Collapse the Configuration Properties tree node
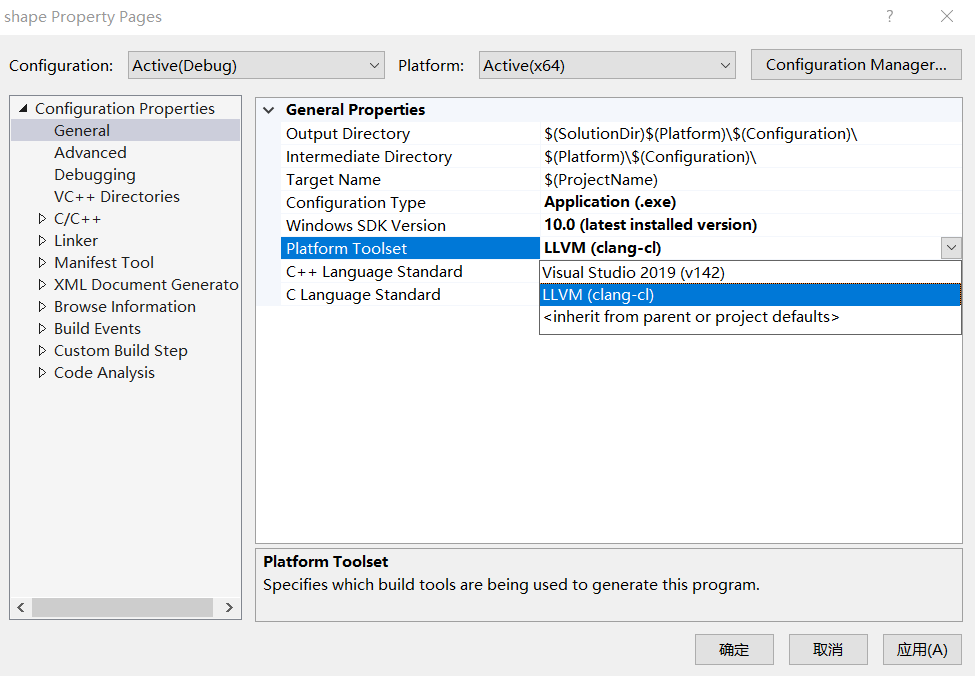 click(x=25, y=107)
